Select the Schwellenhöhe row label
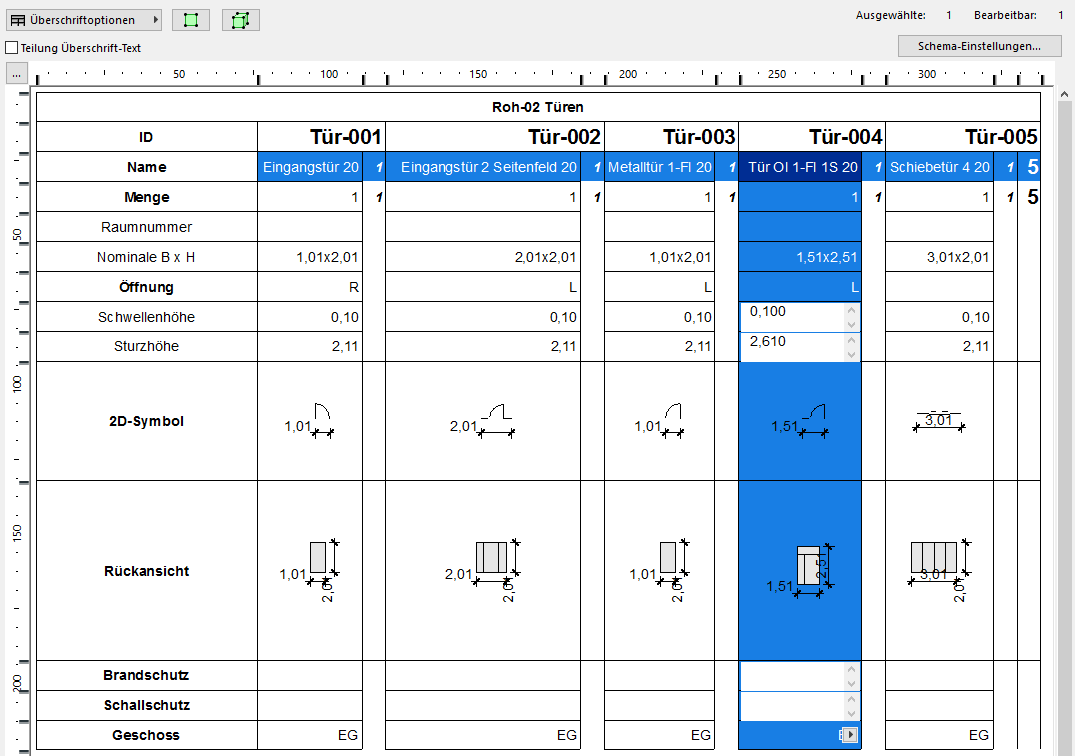This screenshot has width=1075, height=756. (x=147, y=317)
